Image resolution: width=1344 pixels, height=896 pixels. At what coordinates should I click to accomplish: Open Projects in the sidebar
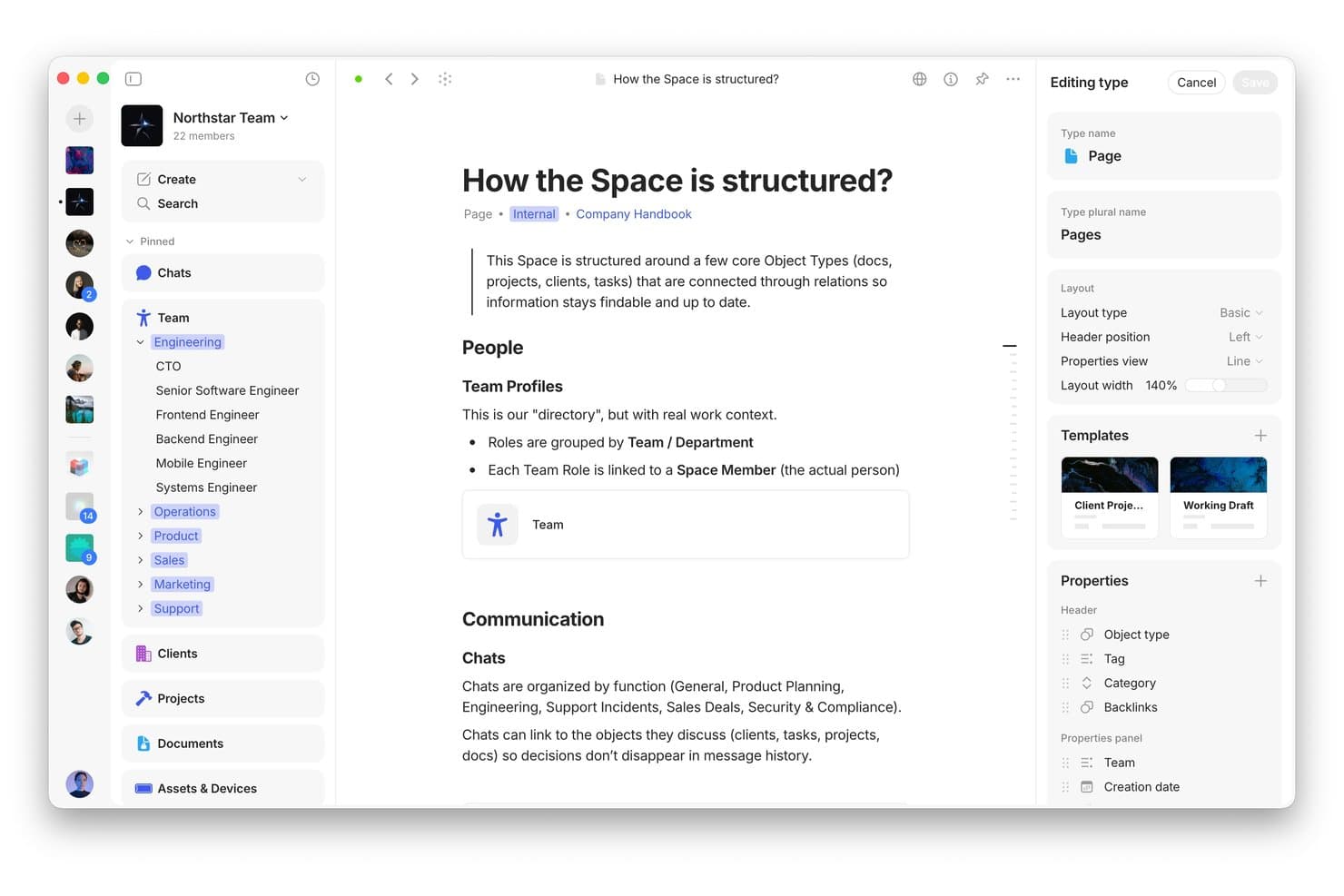pyautogui.click(x=223, y=699)
